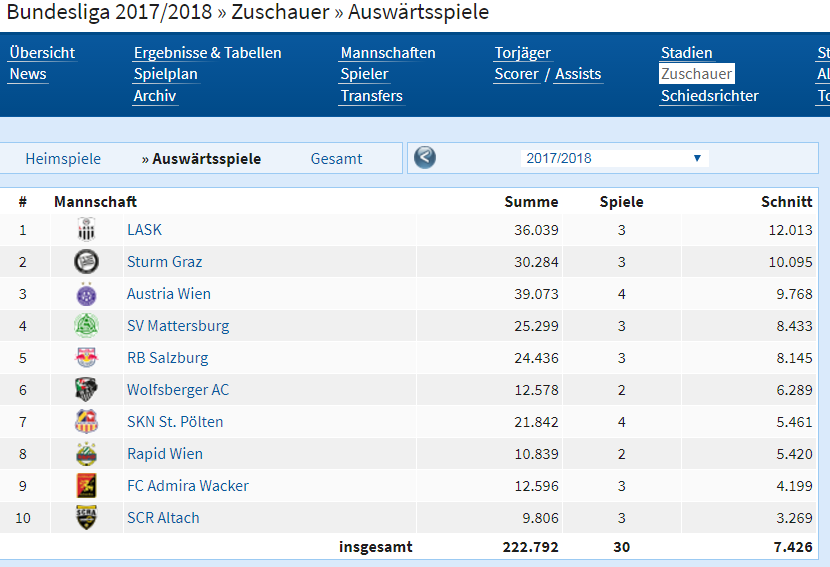Open the Spieler menu item
830x567 pixels.
(x=365, y=74)
